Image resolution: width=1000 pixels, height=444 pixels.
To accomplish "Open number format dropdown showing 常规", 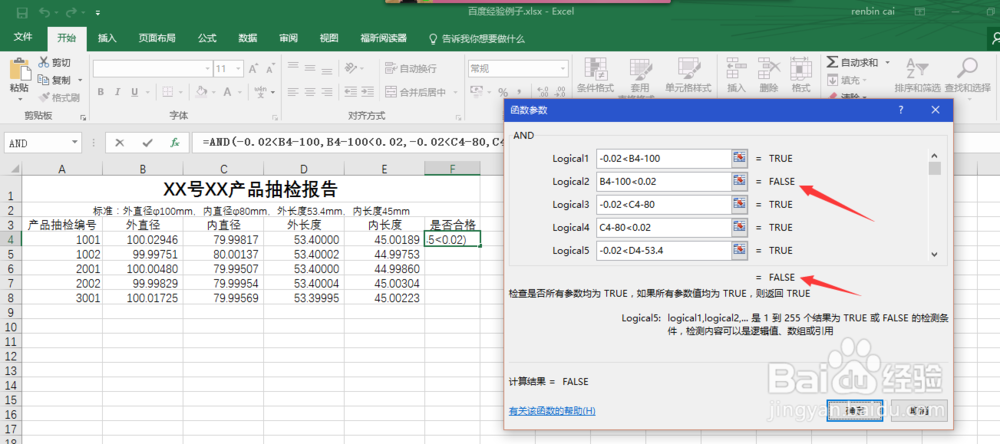I will click(563, 69).
